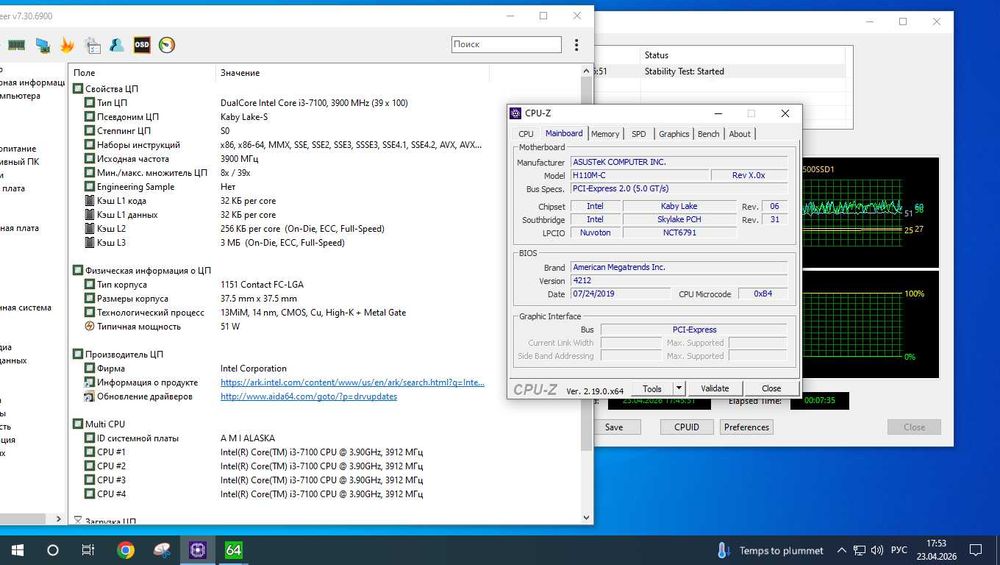
Task: Open Cortana search circle on the taskbar
Action: (52, 550)
